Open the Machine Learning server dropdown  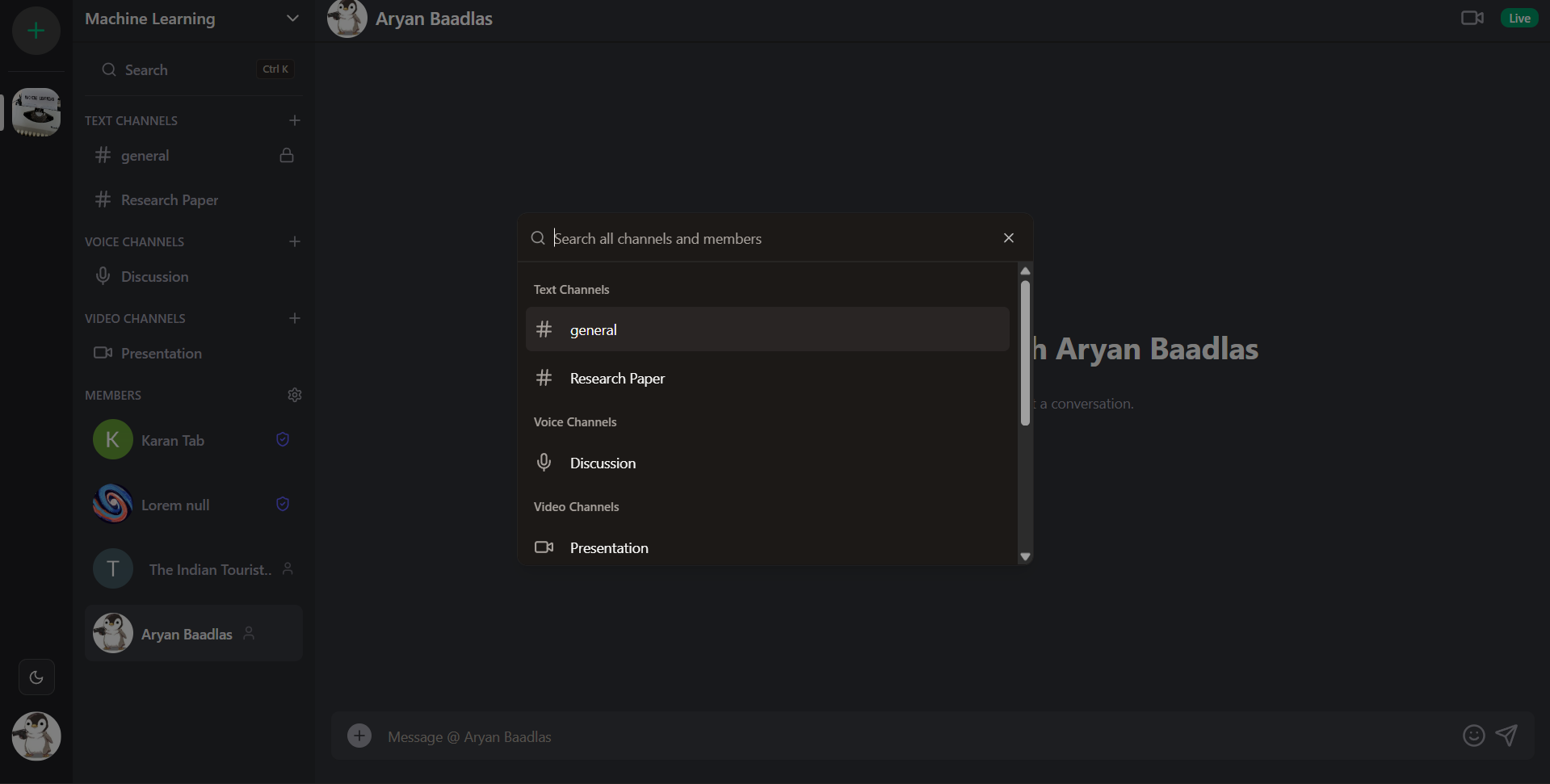coord(292,19)
